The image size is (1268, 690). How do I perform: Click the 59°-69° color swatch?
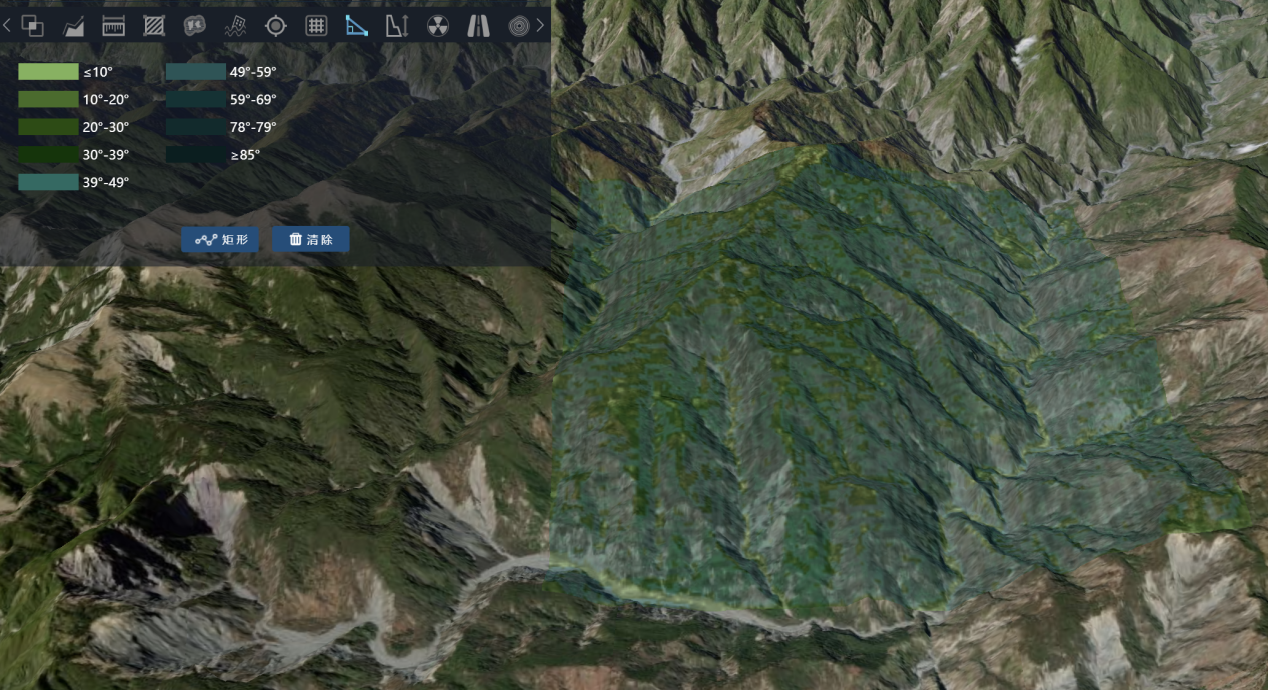tap(195, 100)
